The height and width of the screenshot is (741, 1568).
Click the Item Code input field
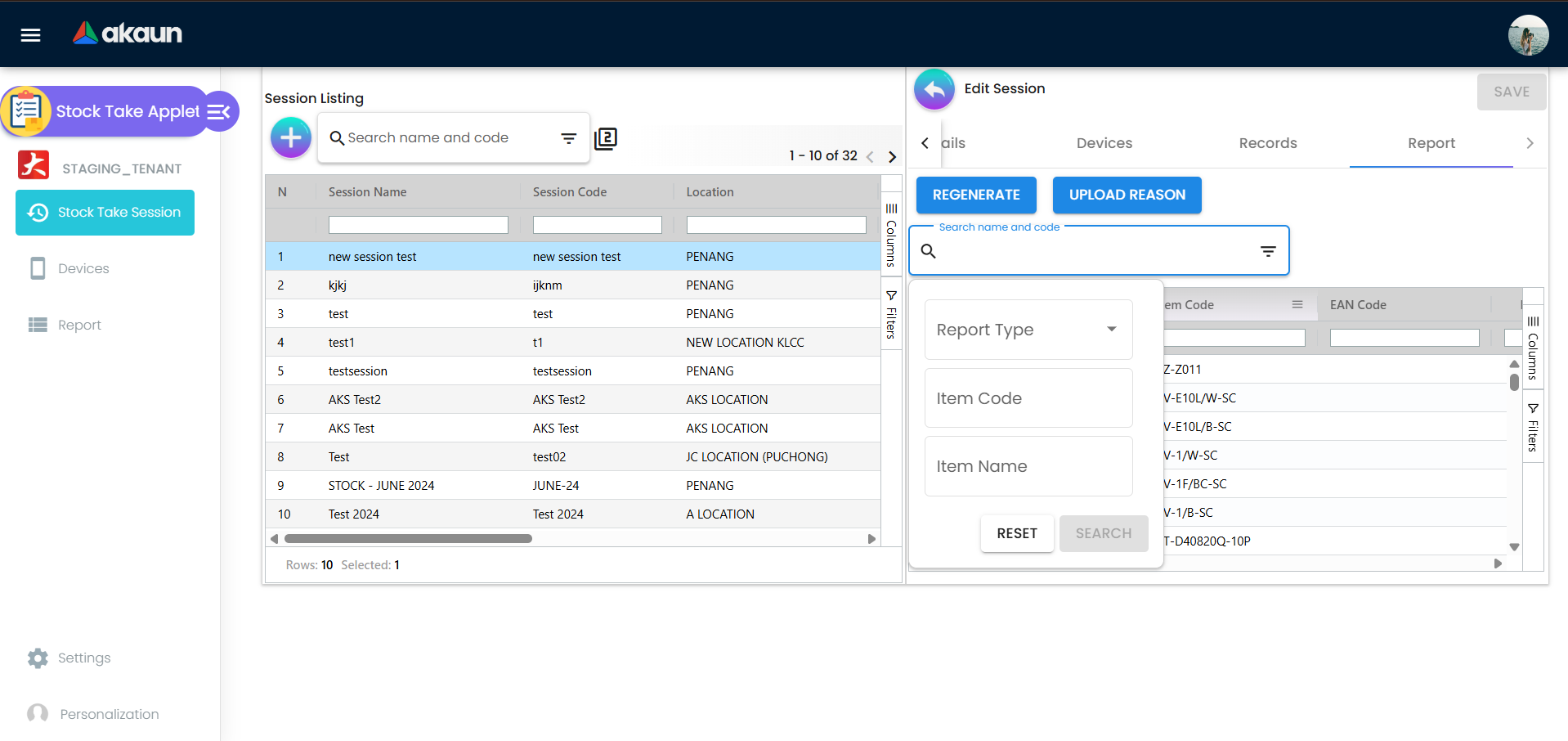[1028, 398]
